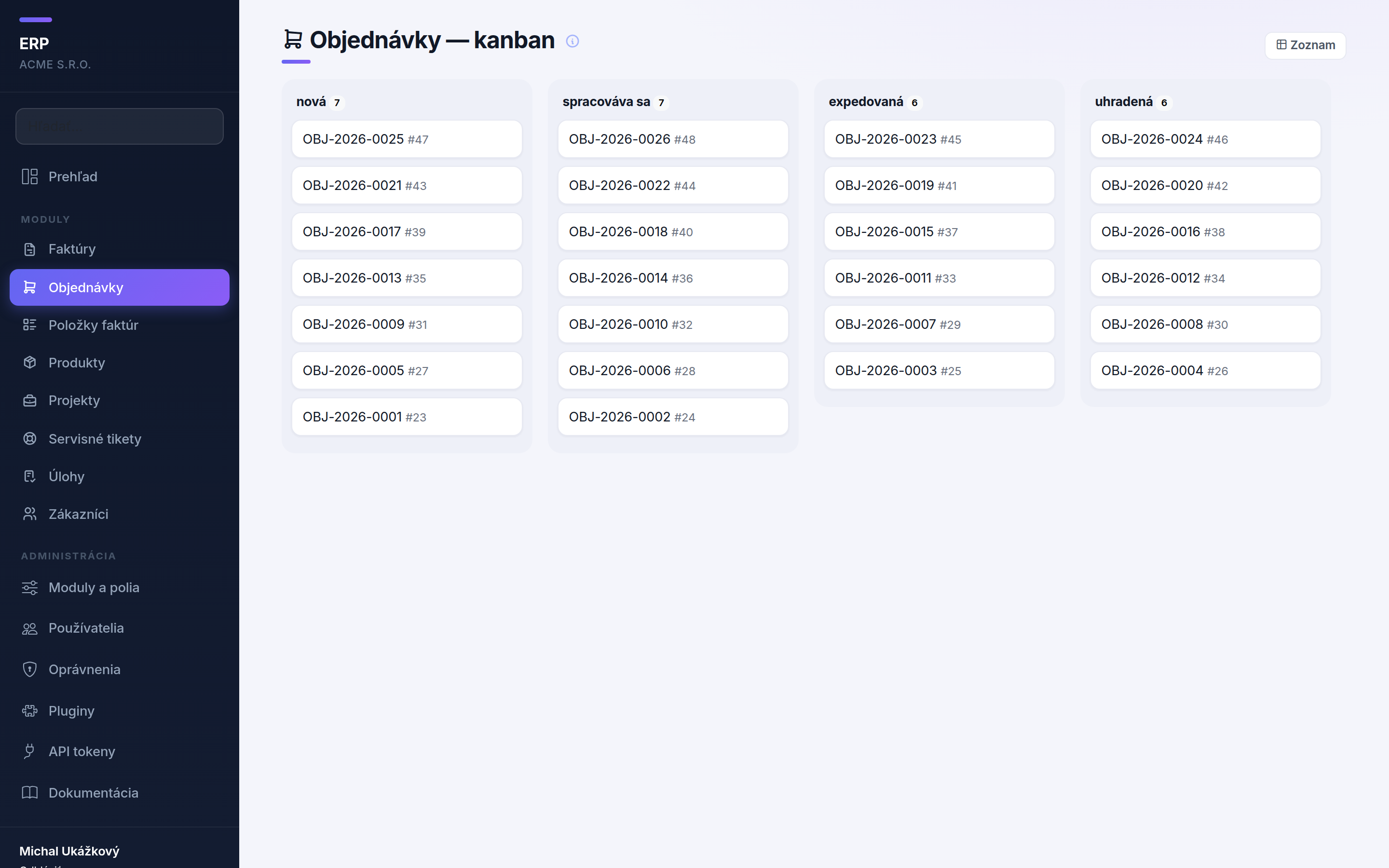The image size is (1389, 868).
Task: Click the Zákazníci people icon
Action: [x=30, y=514]
